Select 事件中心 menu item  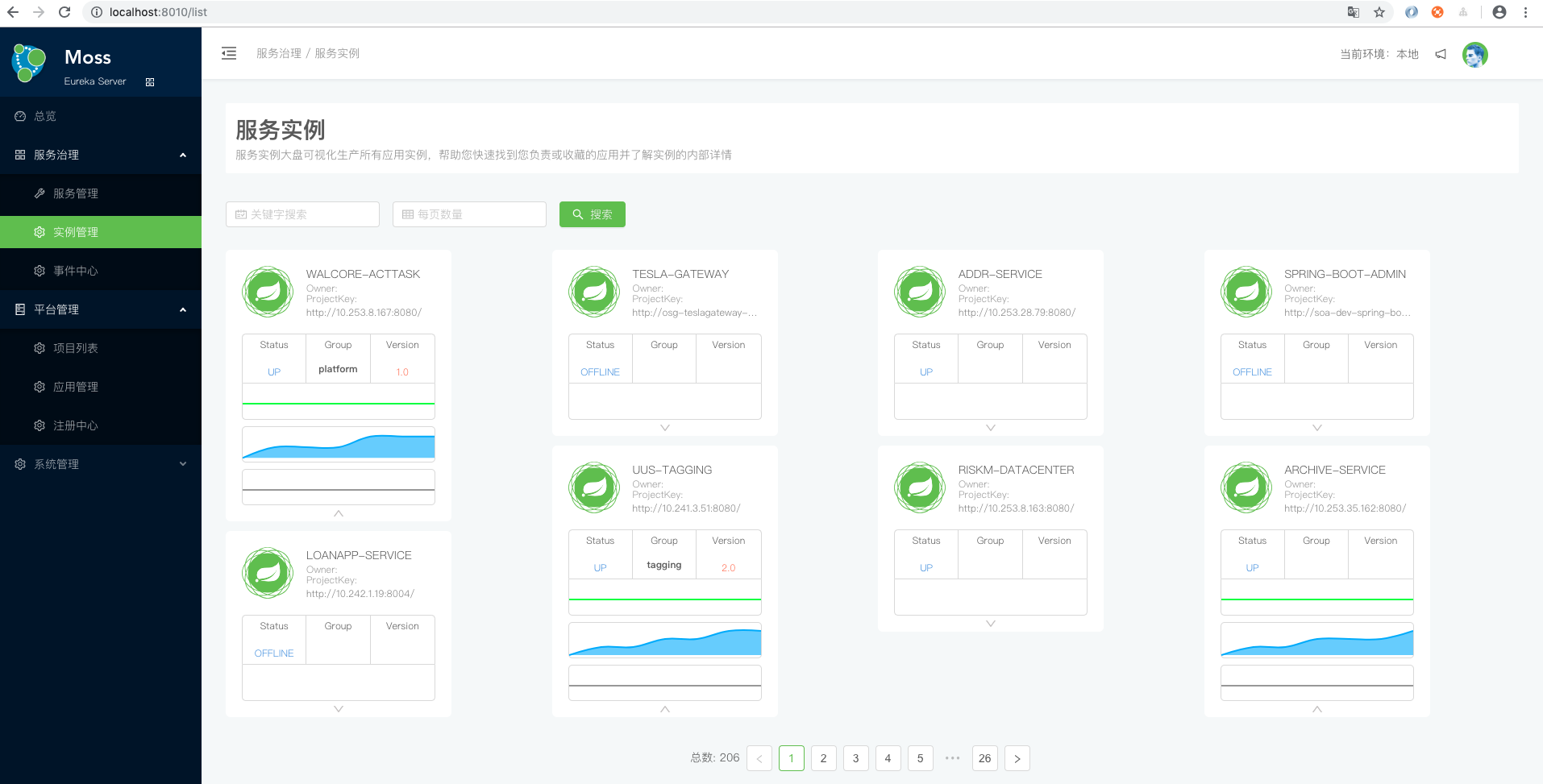tap(76, 271)
